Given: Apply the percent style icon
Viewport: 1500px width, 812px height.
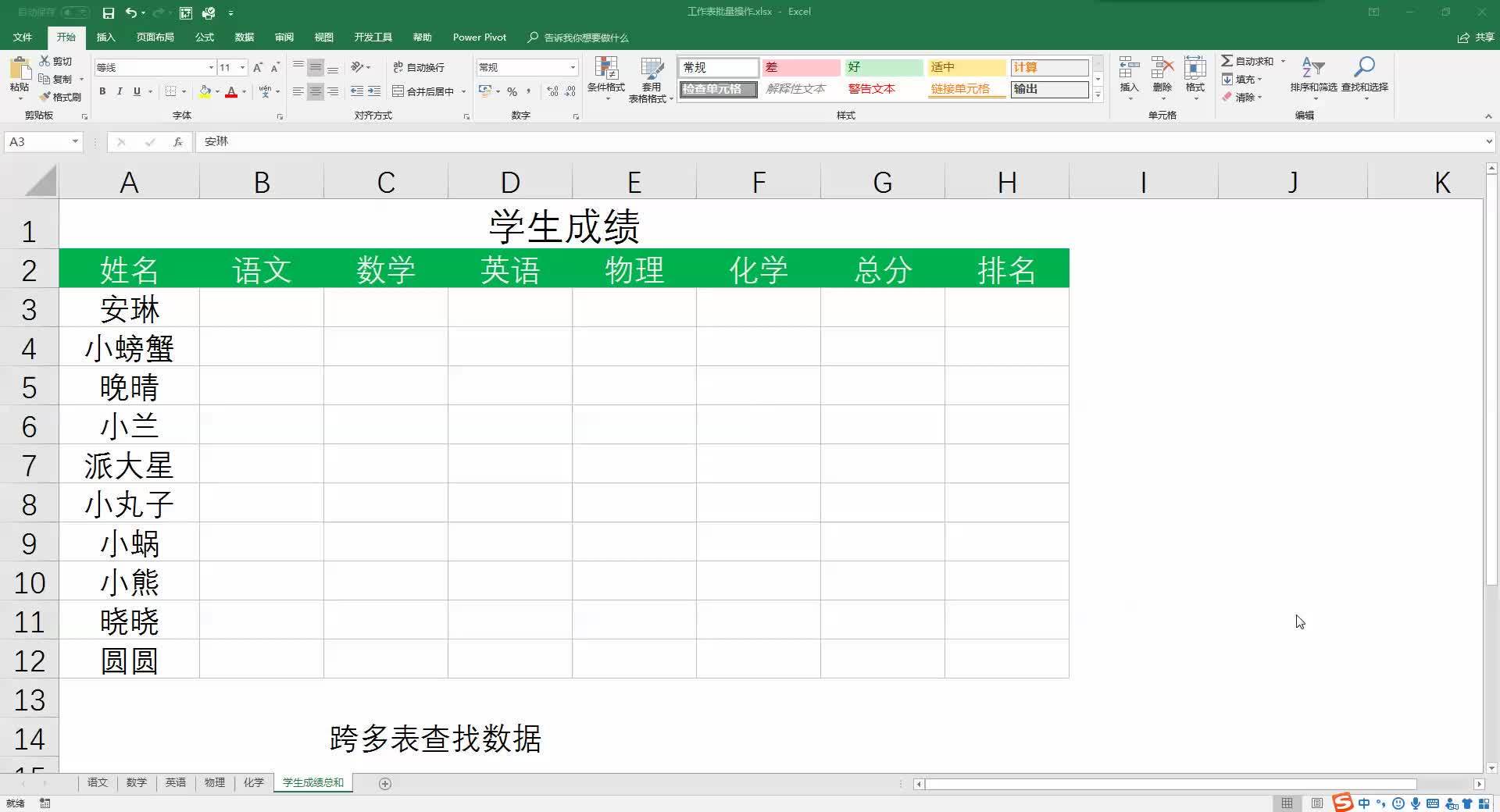Looking at the screenshot, I should (512, 92).
